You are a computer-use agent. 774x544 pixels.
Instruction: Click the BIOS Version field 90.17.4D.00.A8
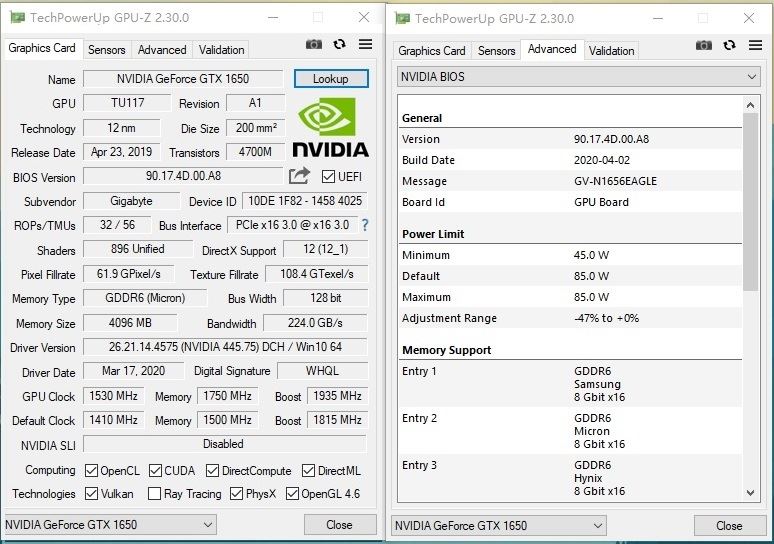coord(183,176)
